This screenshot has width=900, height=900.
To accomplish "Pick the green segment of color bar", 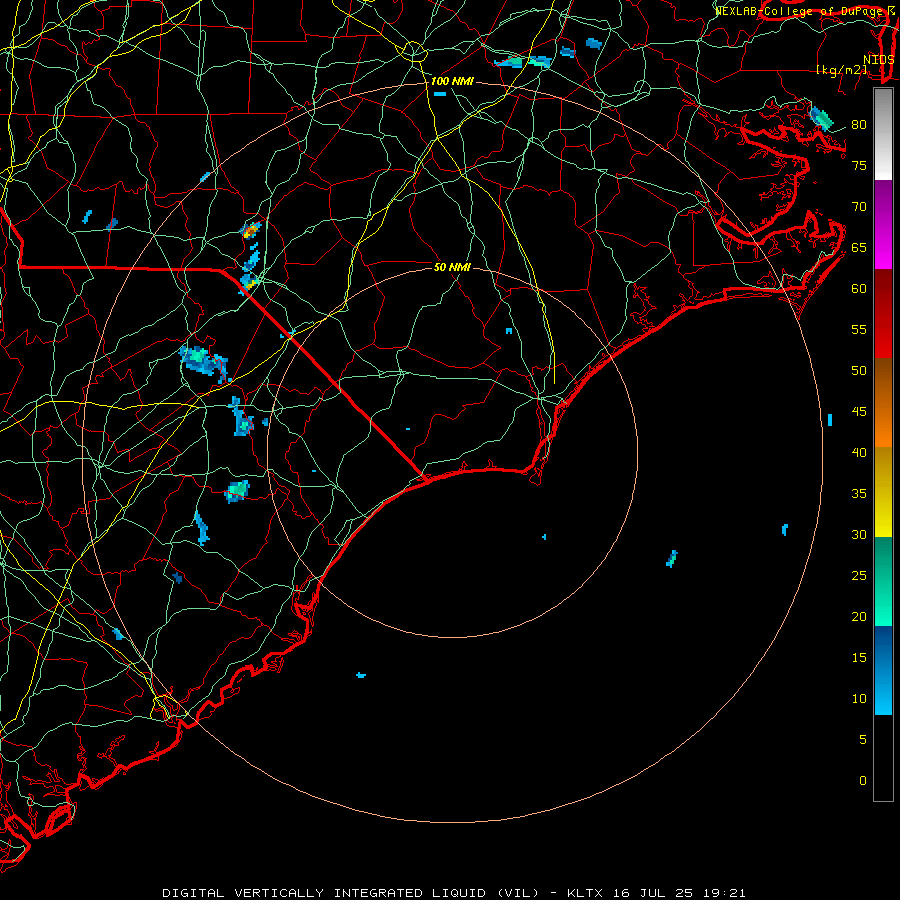I will click(x=883, y=581).
